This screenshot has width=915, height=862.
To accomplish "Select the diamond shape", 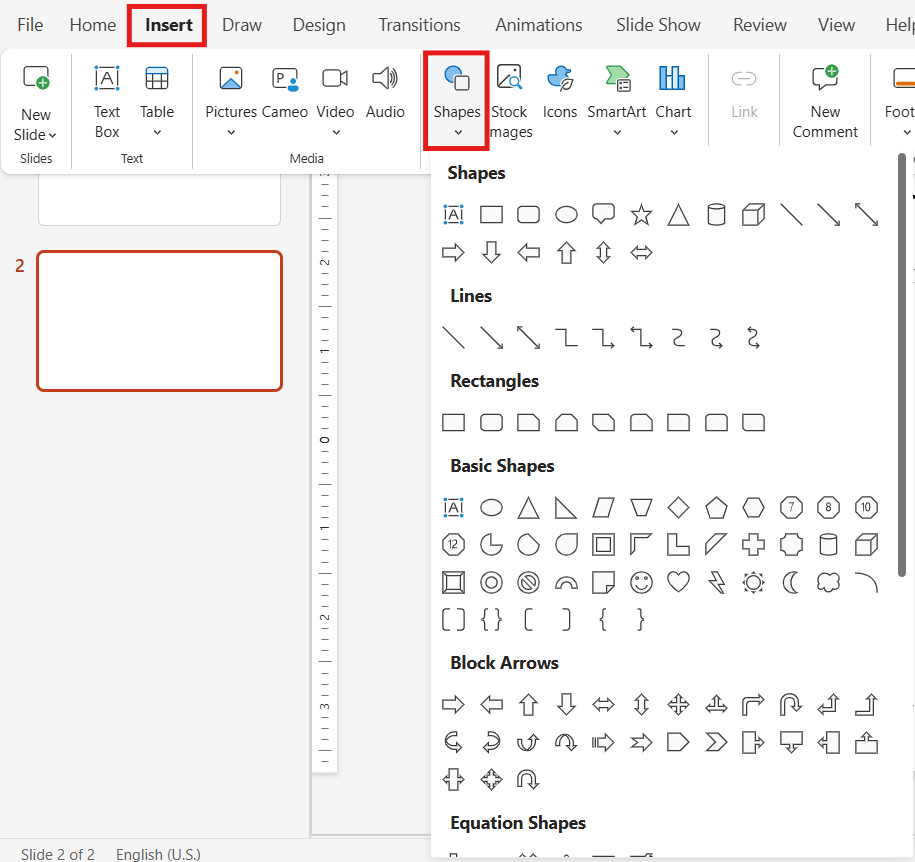I will coord(678,507).
